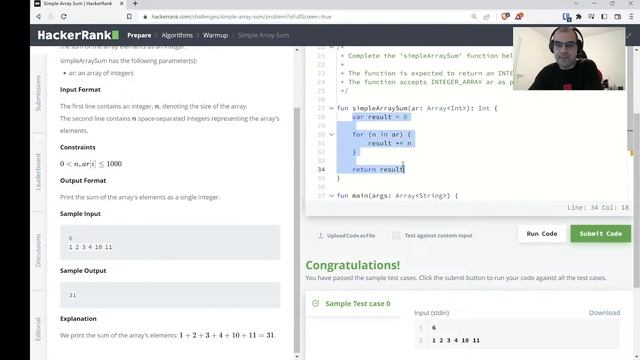Open the zoom magnifier icon in address bar

point(473,17)
